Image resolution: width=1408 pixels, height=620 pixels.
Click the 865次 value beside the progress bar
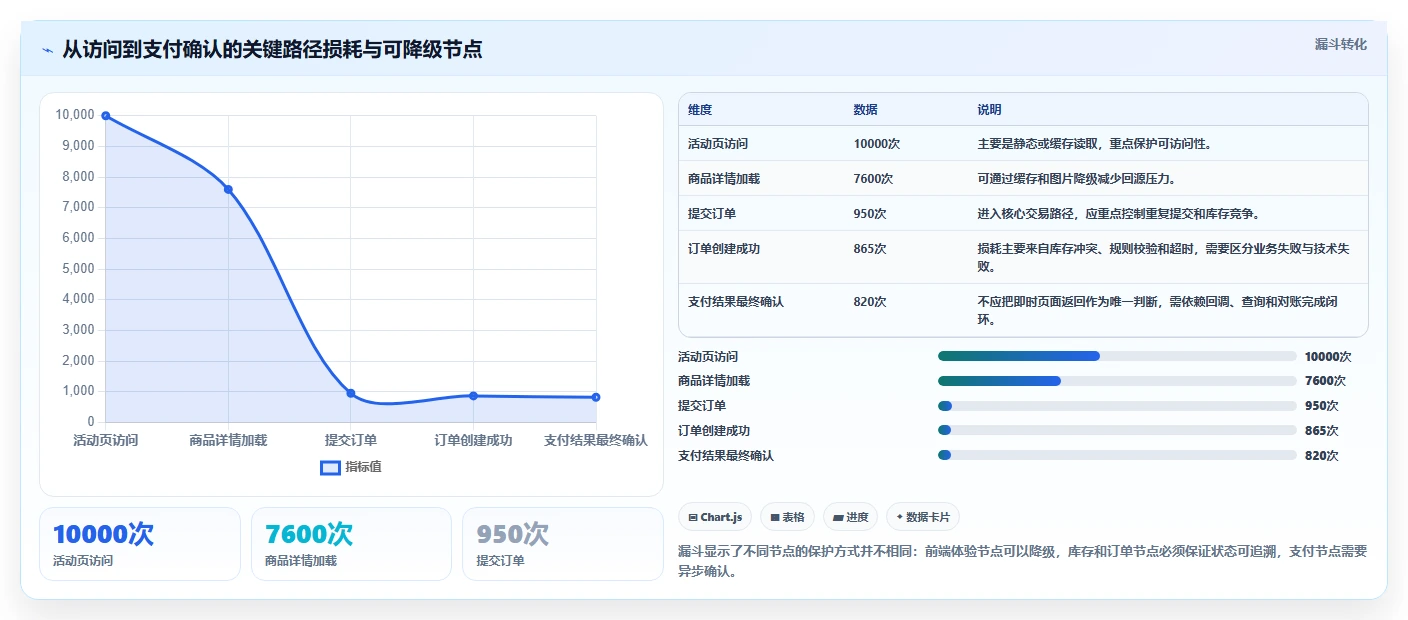[x=1321, y=431]
